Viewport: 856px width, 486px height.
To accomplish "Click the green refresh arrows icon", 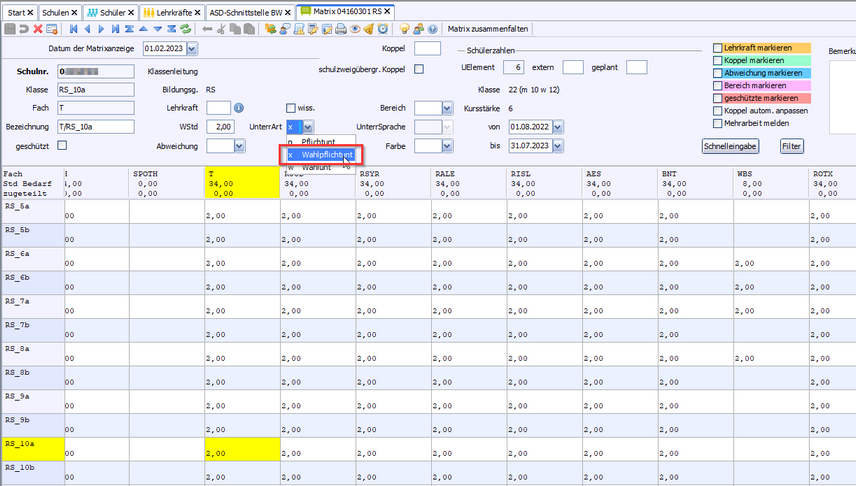I will (x=186, y=29).
